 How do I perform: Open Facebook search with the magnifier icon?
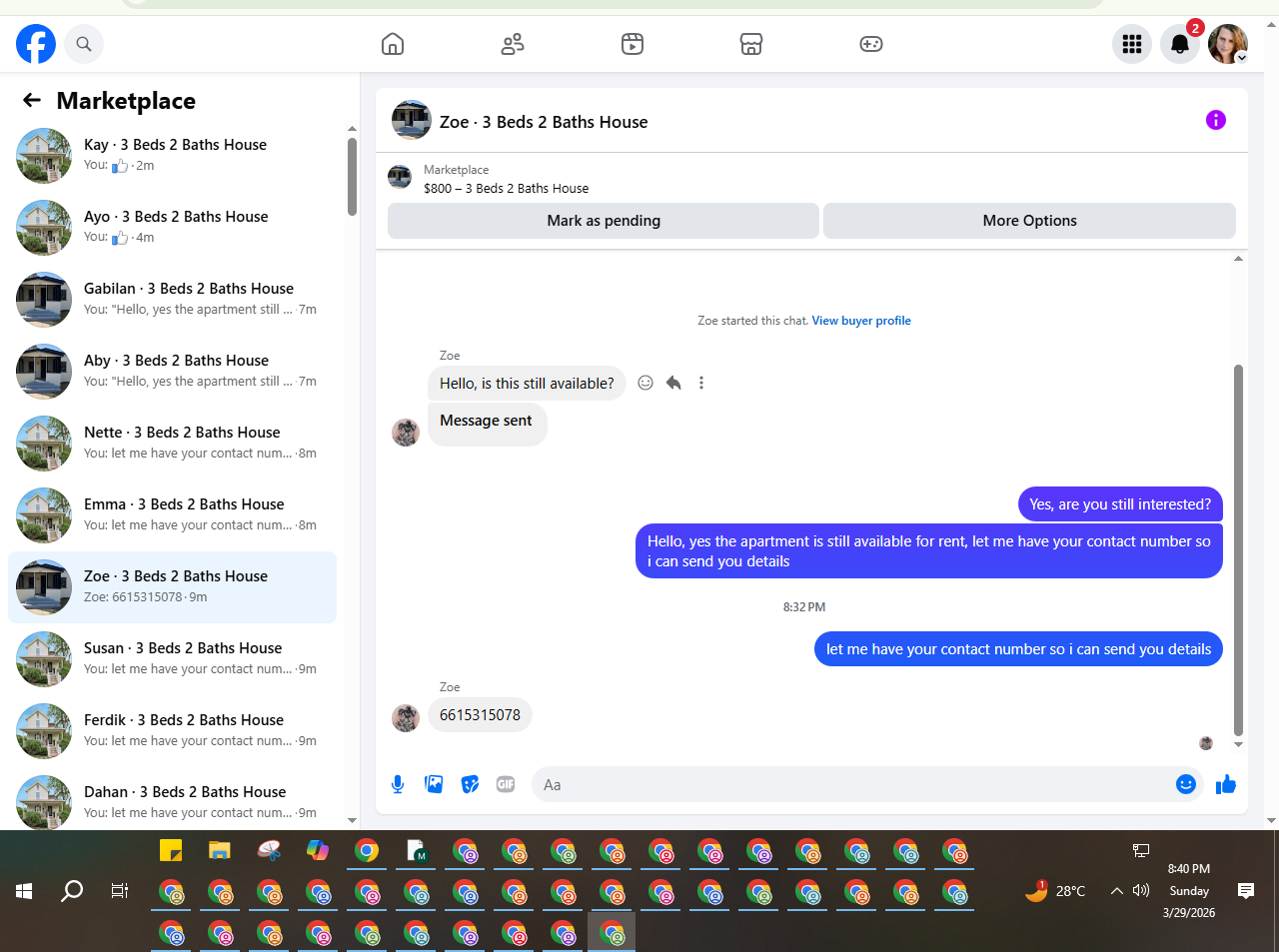(84, 44)
